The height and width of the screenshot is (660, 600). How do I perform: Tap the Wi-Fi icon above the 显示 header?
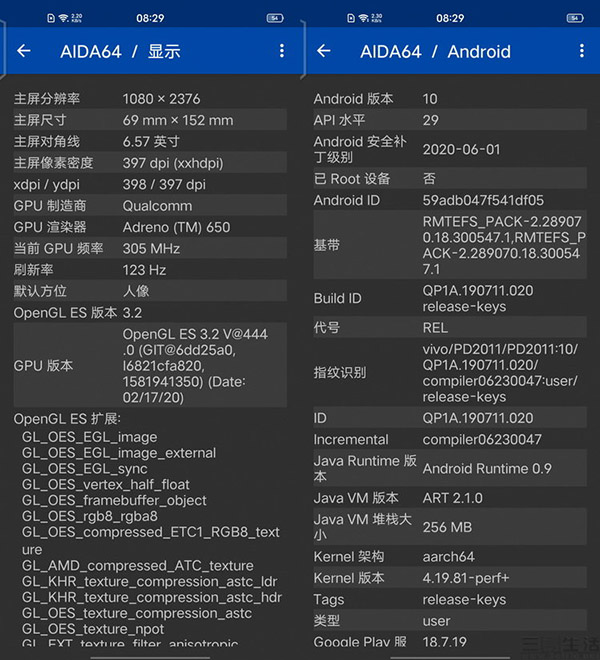point(62,18)
